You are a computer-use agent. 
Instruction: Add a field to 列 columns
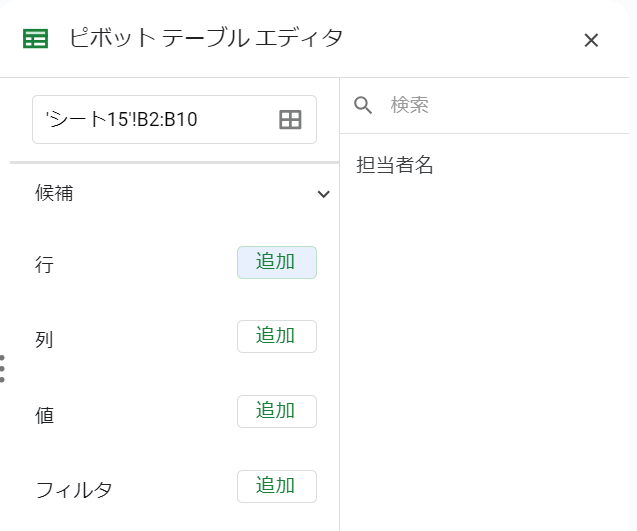pos(277,336)
